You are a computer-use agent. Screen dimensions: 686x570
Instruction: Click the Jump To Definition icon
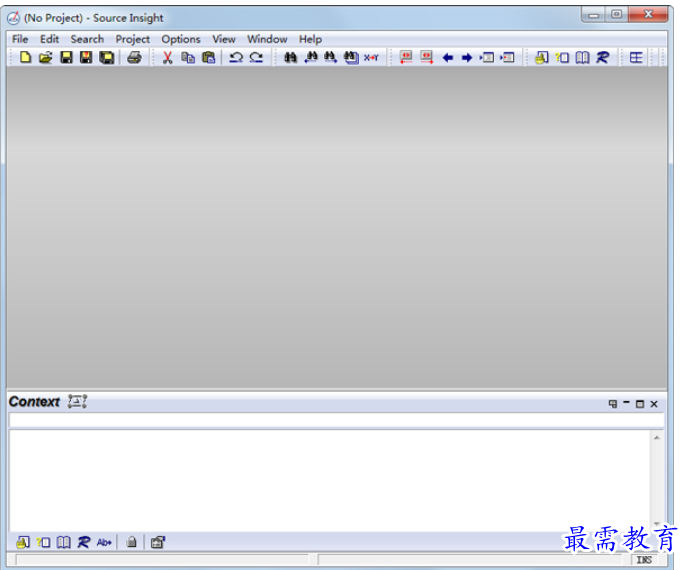coord(486,57)
